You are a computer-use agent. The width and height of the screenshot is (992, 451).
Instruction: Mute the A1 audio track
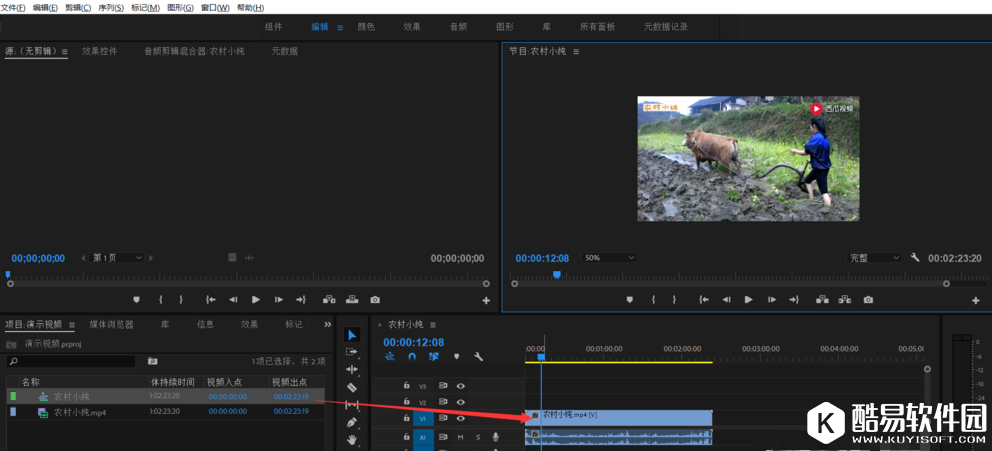(x=461, y=437)
